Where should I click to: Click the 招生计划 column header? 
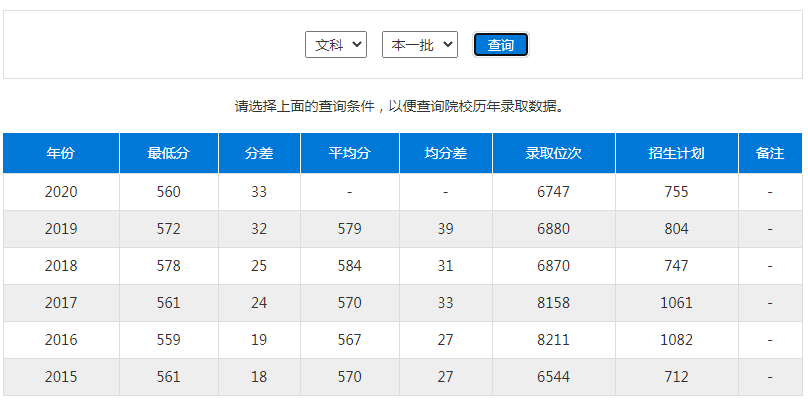click(676, 153)
